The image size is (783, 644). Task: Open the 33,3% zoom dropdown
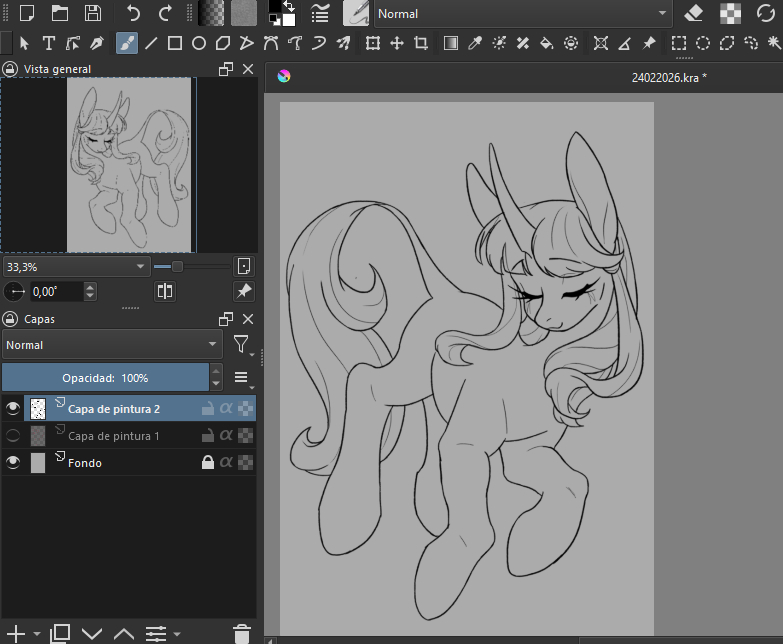(76, 267)
